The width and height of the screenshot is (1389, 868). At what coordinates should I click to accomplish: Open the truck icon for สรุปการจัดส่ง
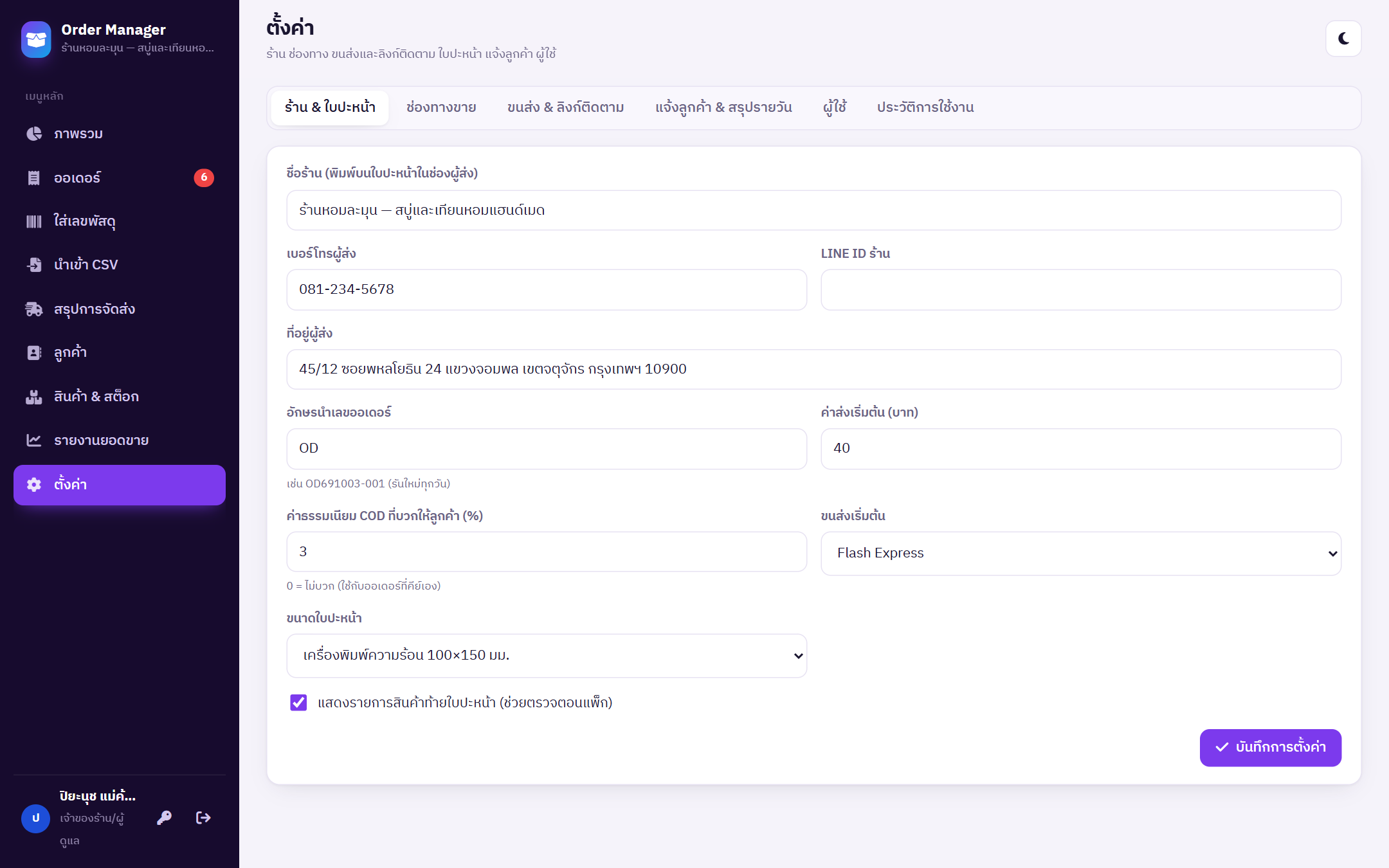point(34,309)
